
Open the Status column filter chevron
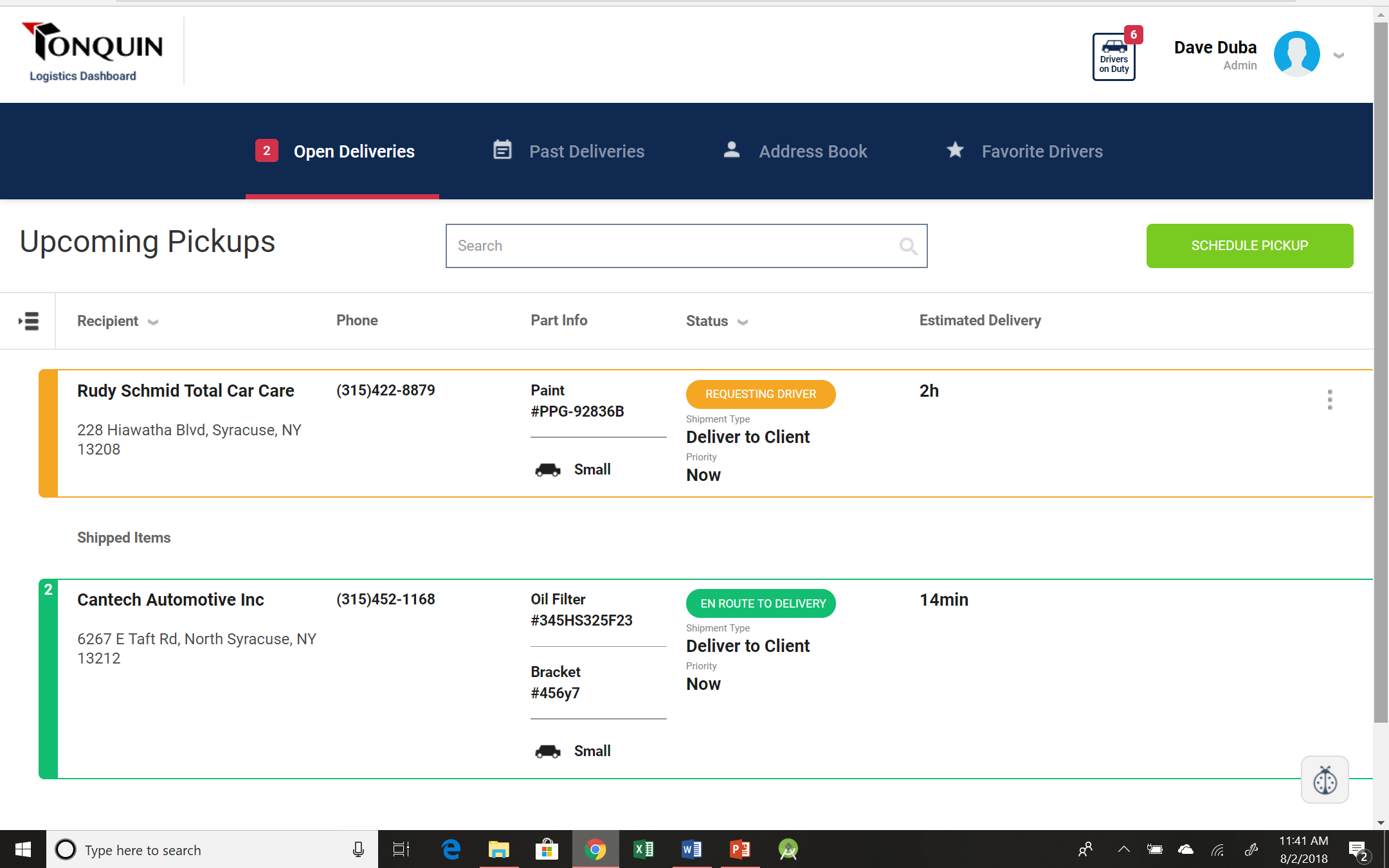[x=743, y=322]
